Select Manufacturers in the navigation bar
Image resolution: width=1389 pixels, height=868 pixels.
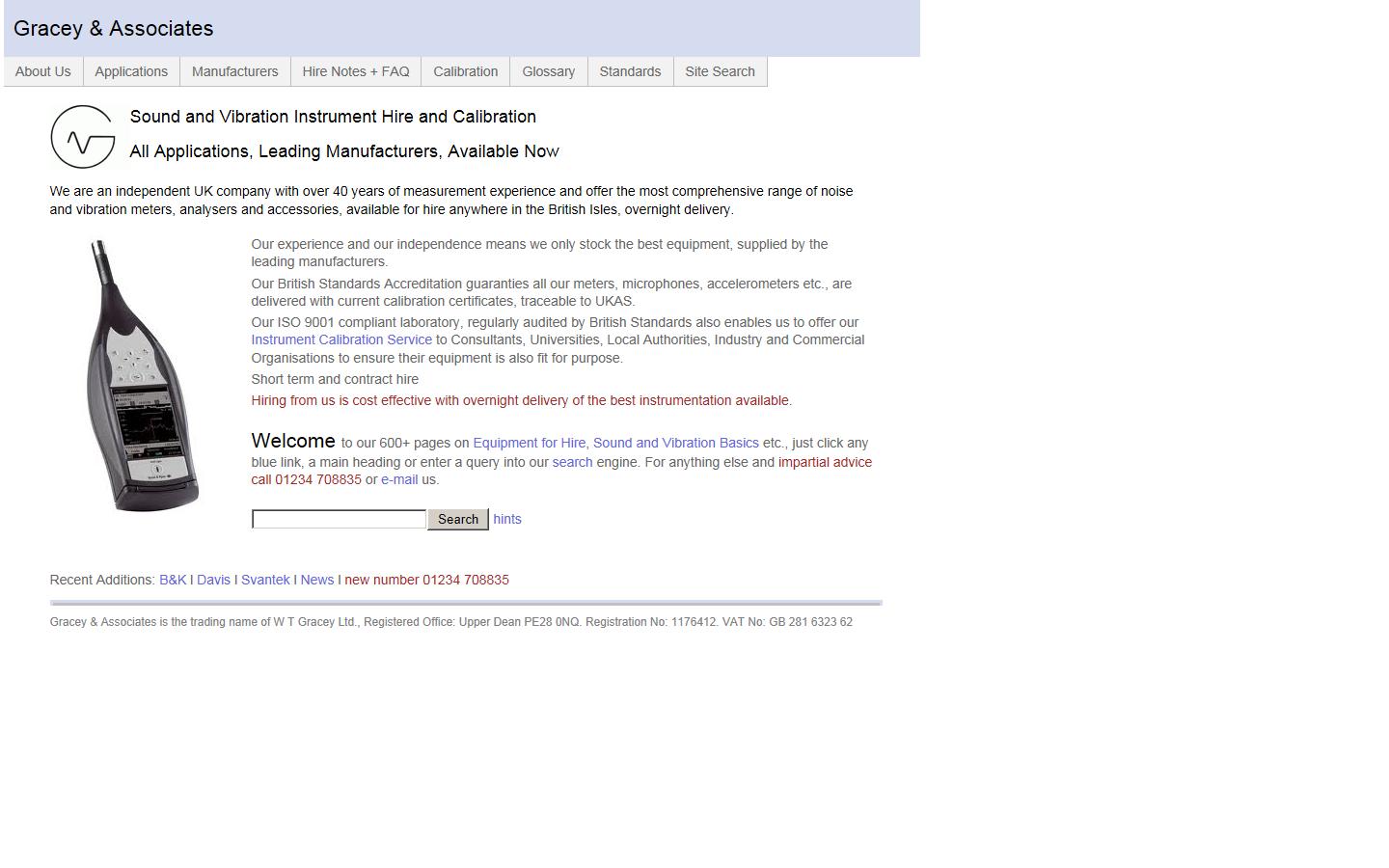234,71
